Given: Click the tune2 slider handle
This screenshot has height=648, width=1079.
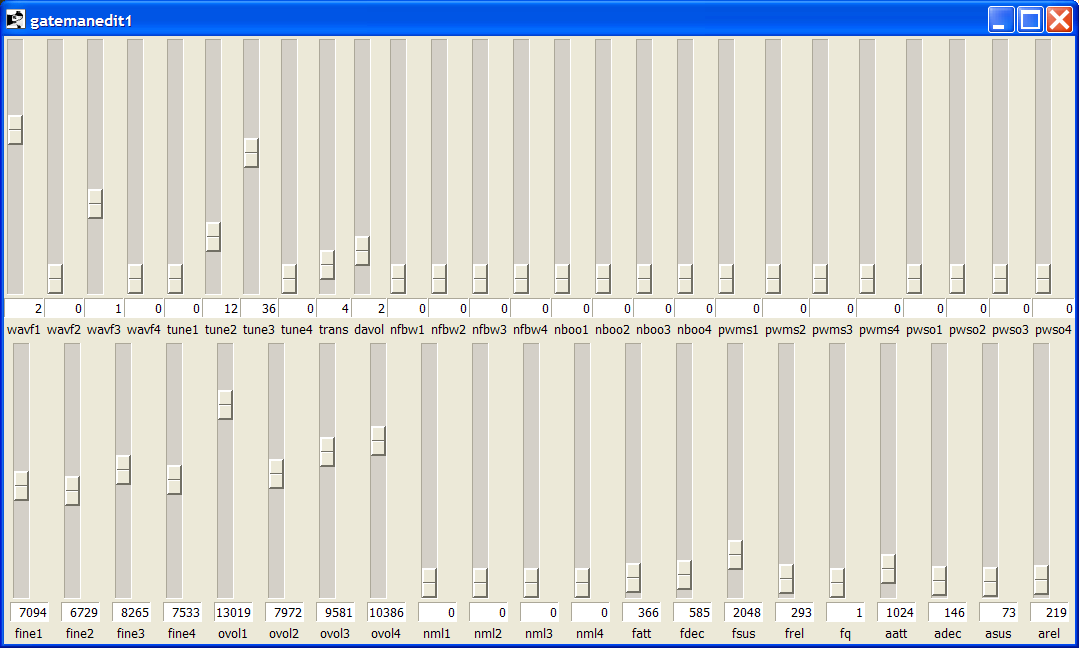Looking at the screenshot, I should click(213, 237).
